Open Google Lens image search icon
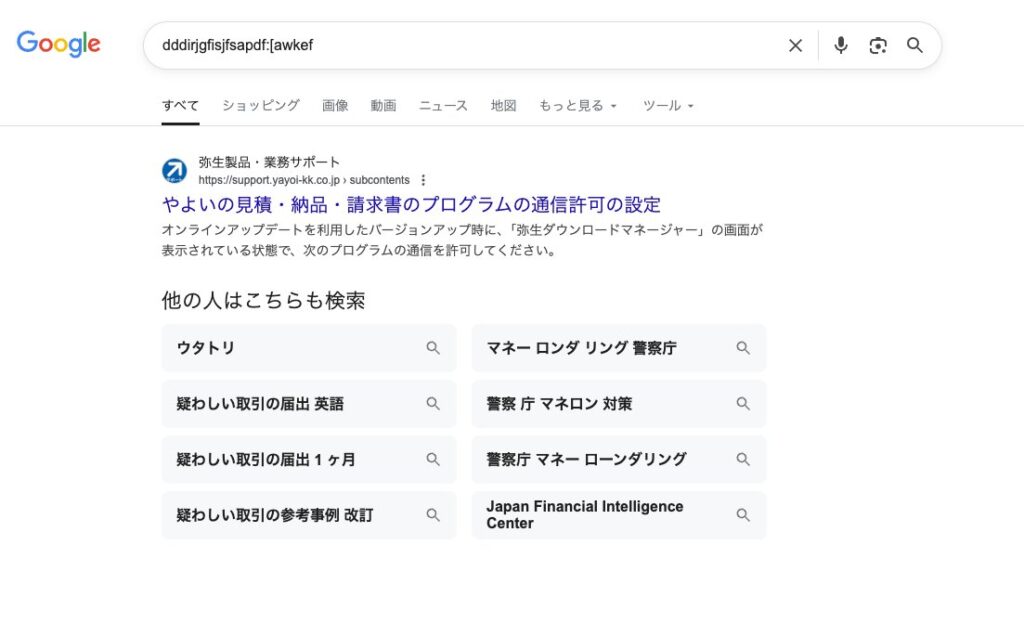Image resolution: width=1024 pixels, height=623 pixels. [878, 45]
